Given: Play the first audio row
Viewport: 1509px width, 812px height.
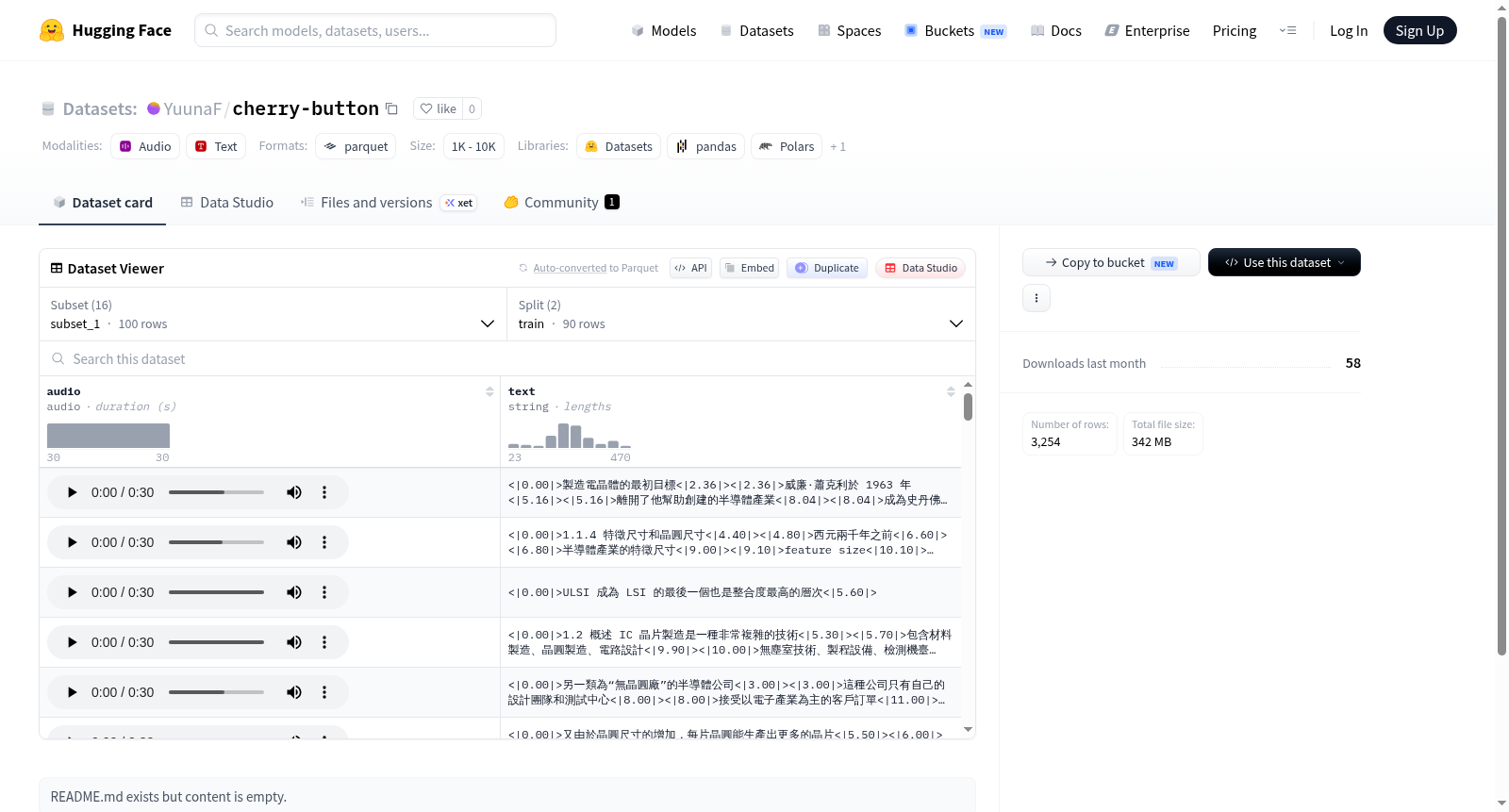Looking at the screenshot, I should click(x=72, y=492).
